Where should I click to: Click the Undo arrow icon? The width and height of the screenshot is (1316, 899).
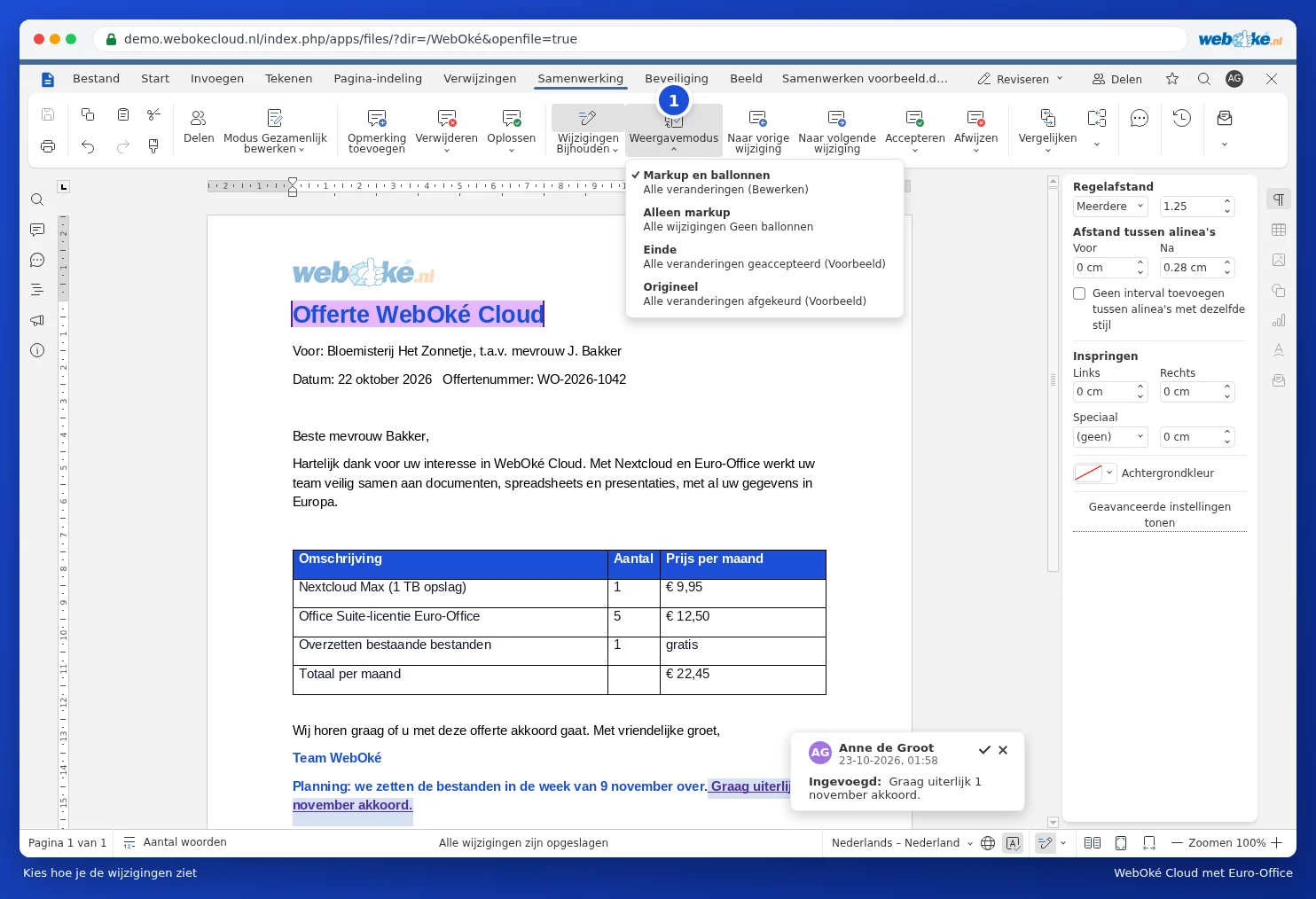tap(88, 146)
